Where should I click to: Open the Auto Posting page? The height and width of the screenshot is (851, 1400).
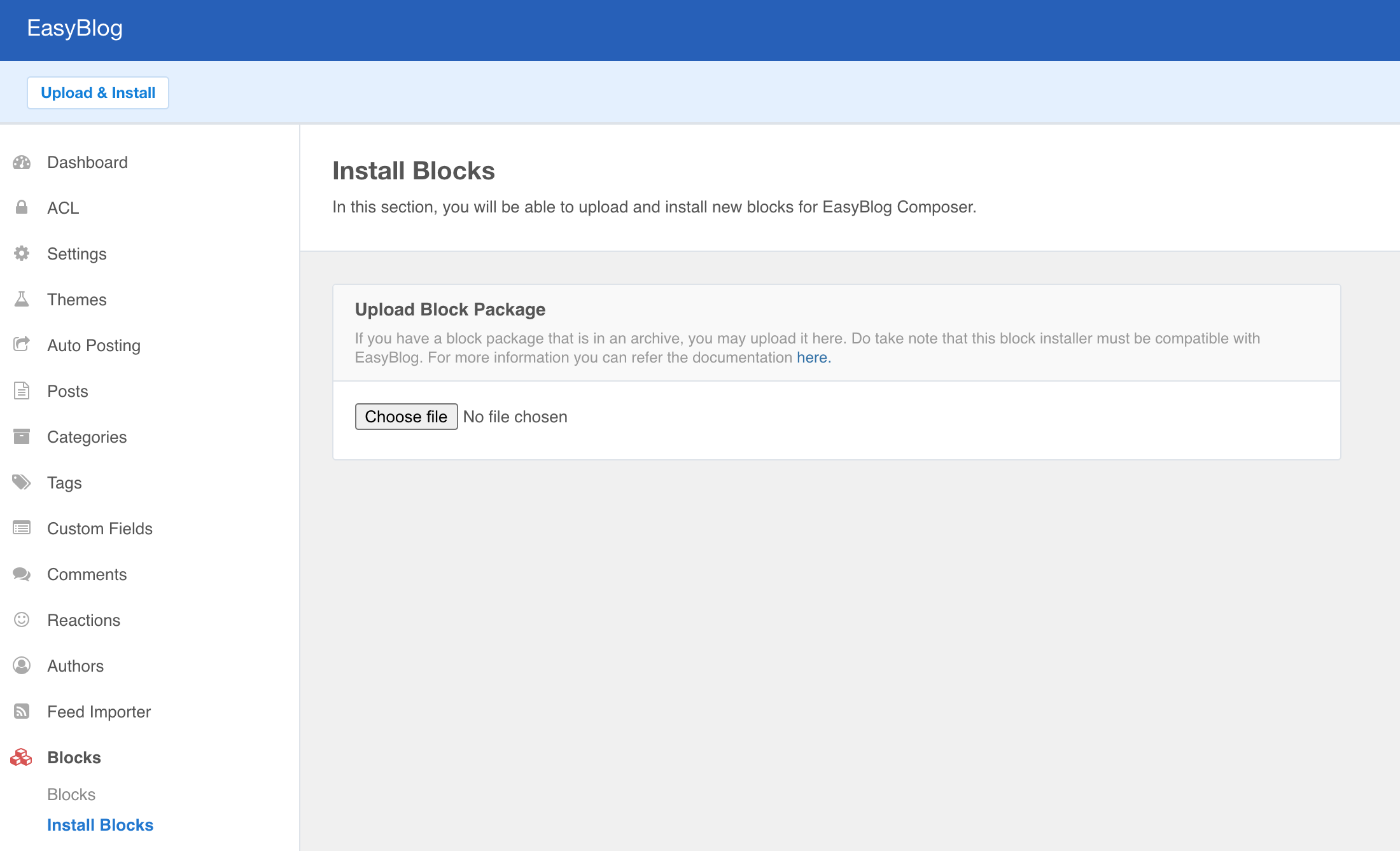(x=94, y=345)
